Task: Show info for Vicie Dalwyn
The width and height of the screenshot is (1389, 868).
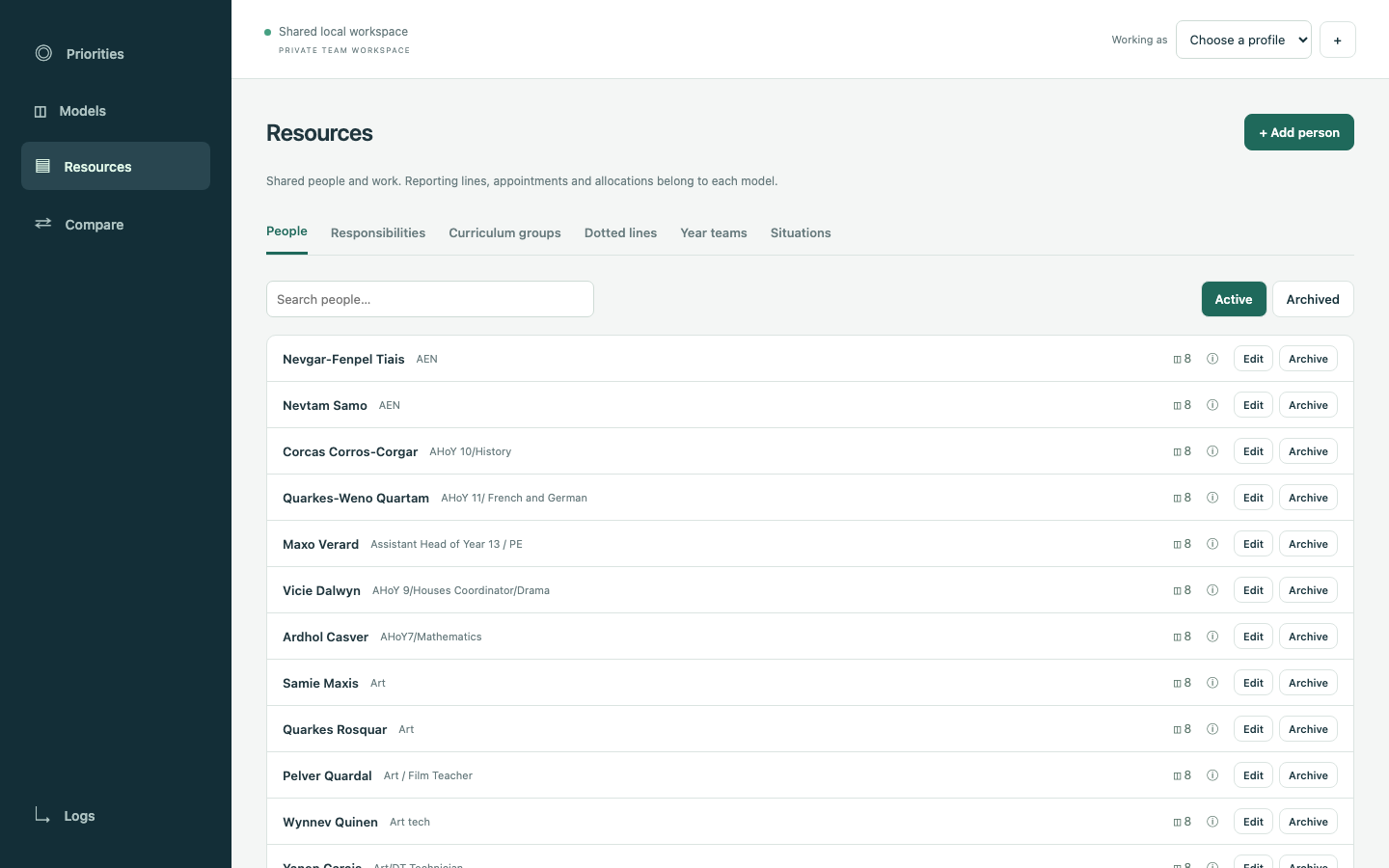Action: 1212,590
